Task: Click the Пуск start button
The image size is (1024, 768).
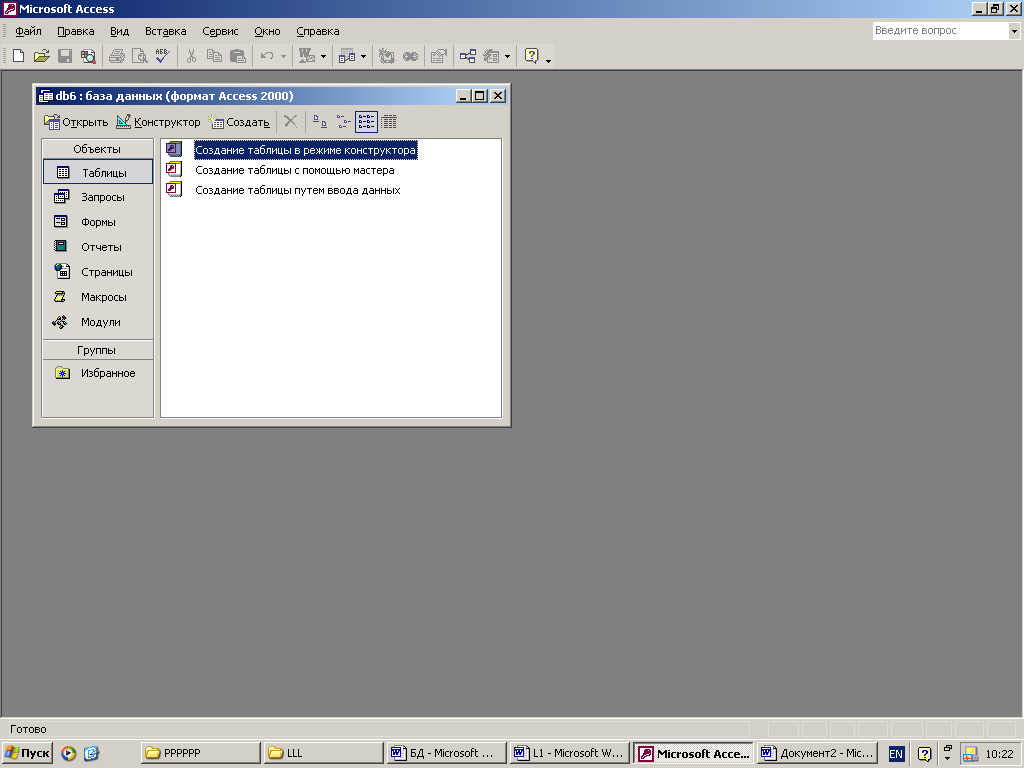Action: [x=27, y=753]
